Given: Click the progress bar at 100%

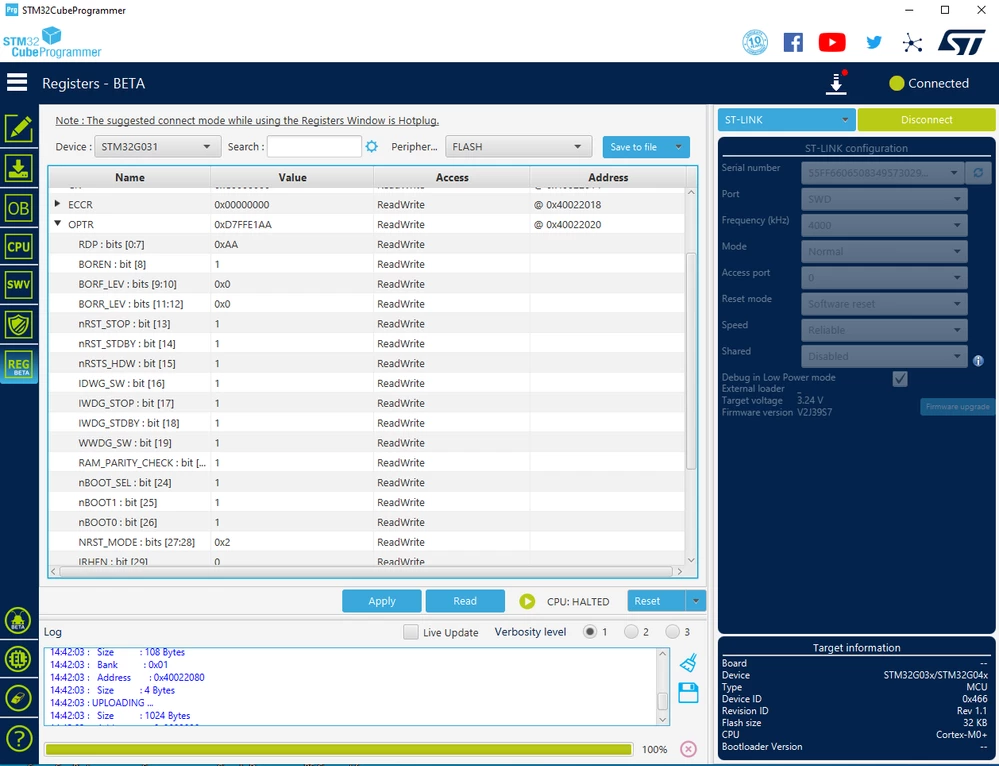Looking at the screenshot, I should coord(338,749).
